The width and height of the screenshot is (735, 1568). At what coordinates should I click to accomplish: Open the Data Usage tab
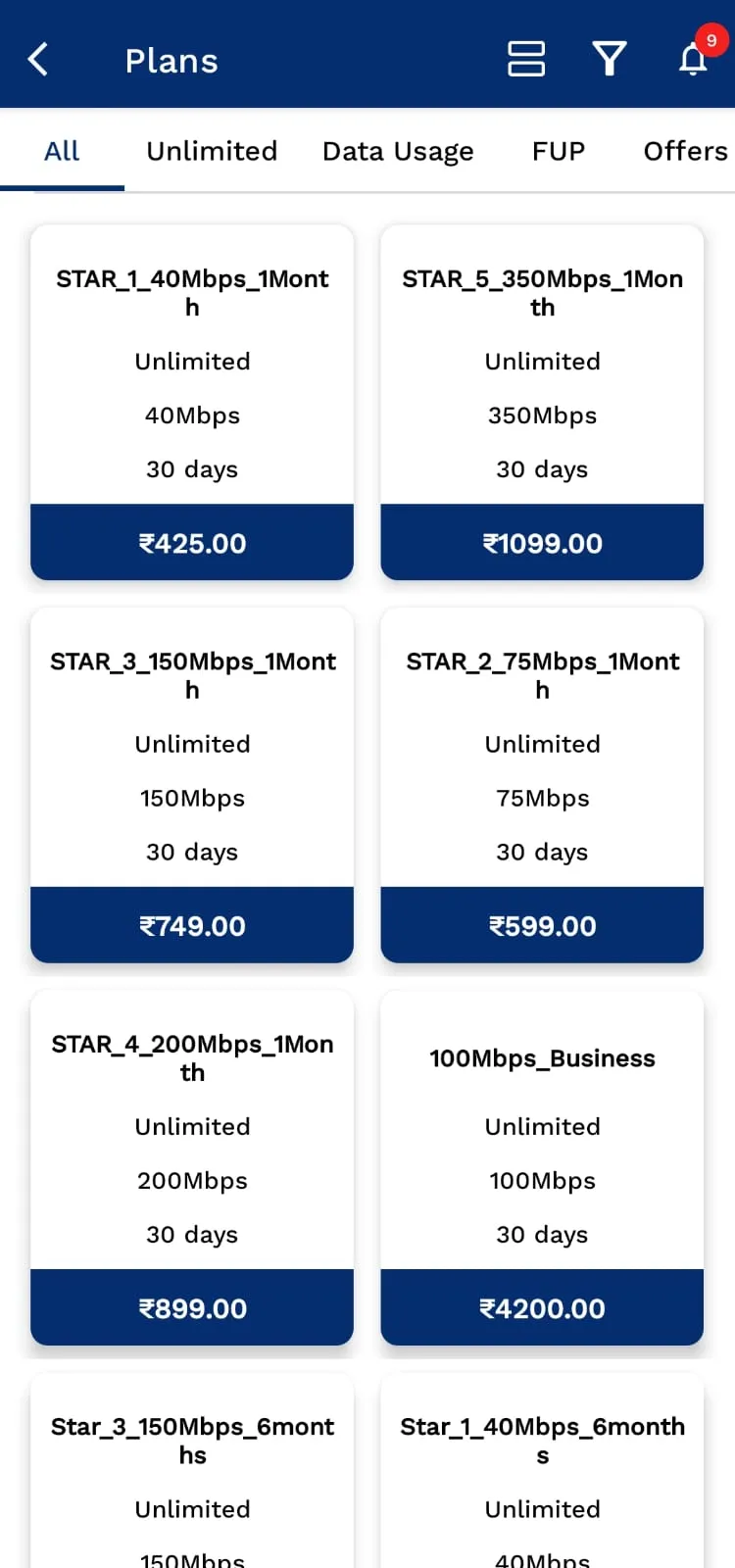pos(398,151)
